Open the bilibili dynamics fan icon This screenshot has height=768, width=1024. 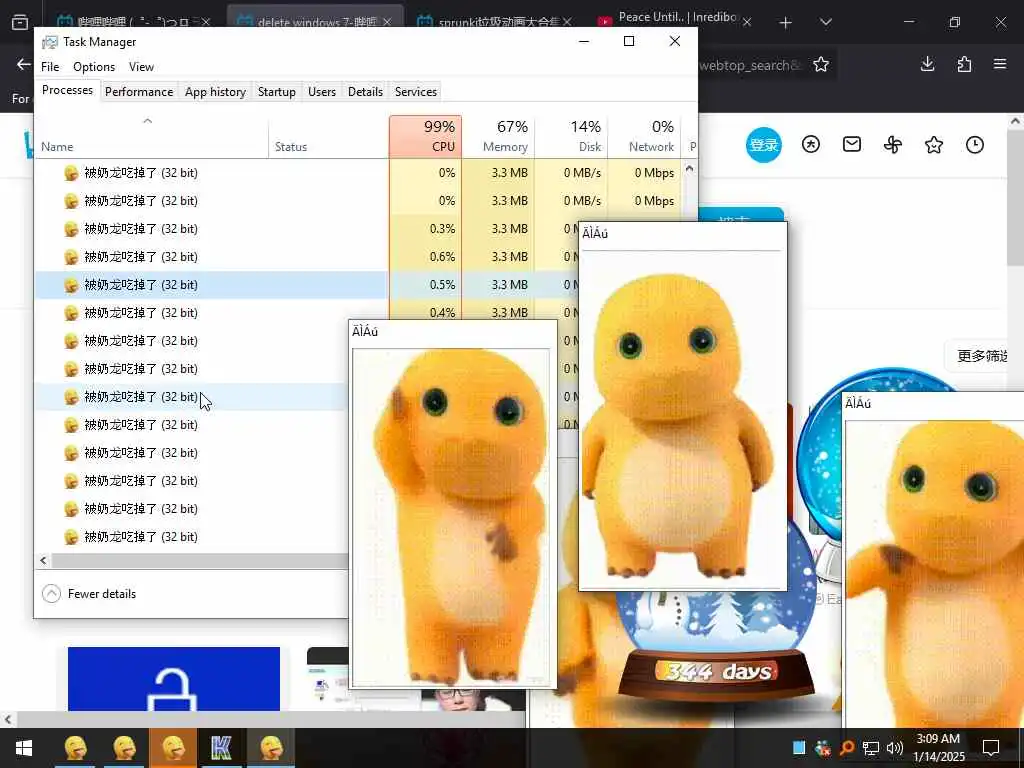(893, 144)
